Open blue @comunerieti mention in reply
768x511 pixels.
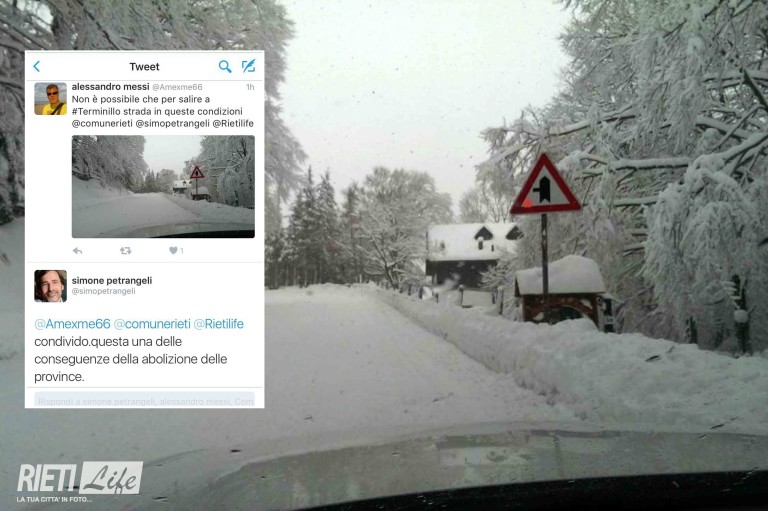tap(152, 324)
